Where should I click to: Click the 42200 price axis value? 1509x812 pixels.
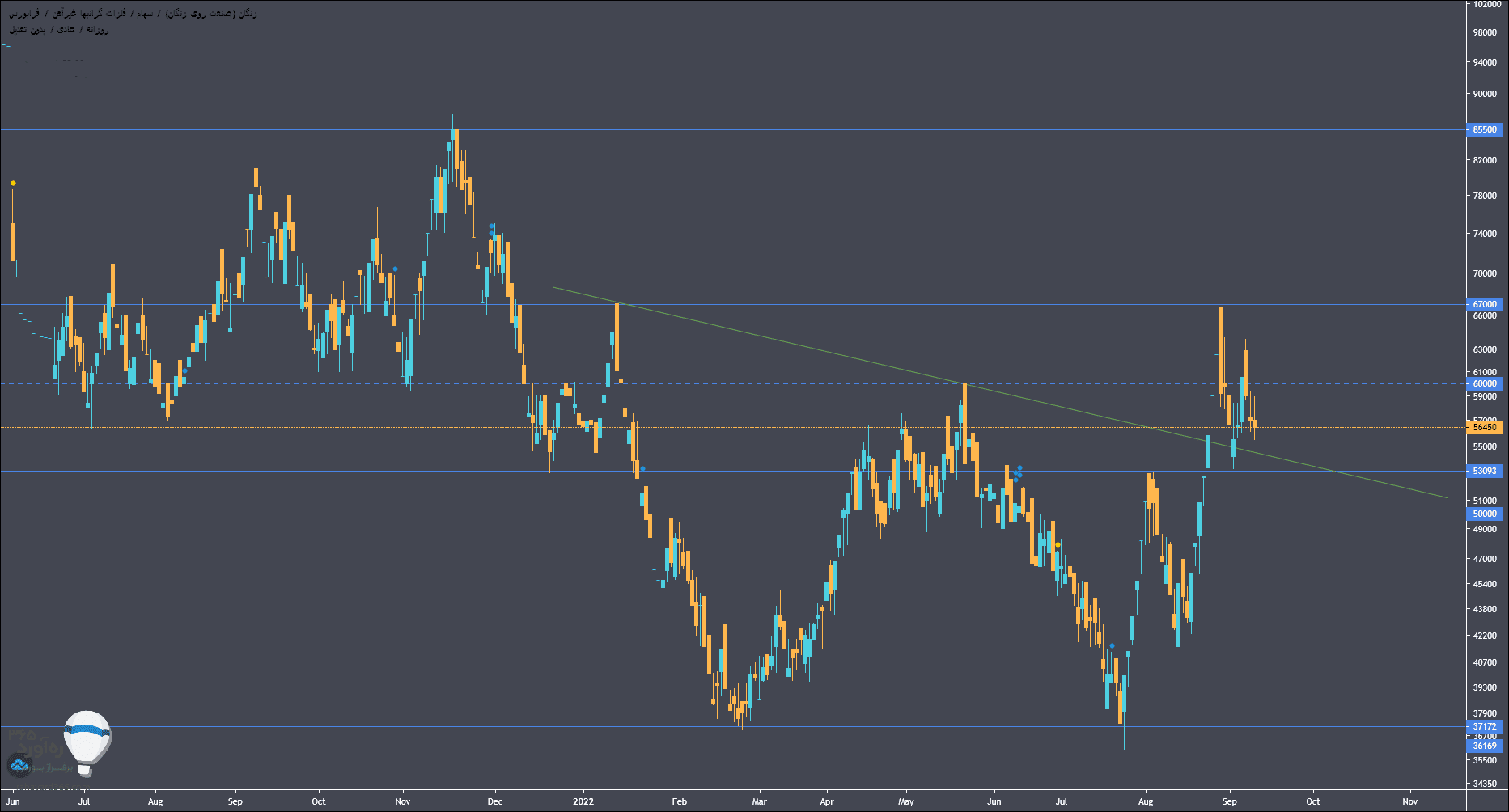(x=1486, y=636)
